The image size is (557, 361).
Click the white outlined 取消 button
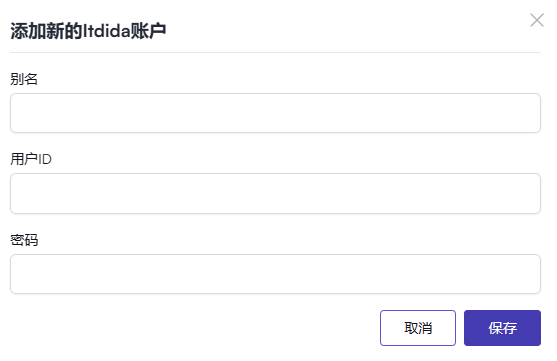point(418,328)
